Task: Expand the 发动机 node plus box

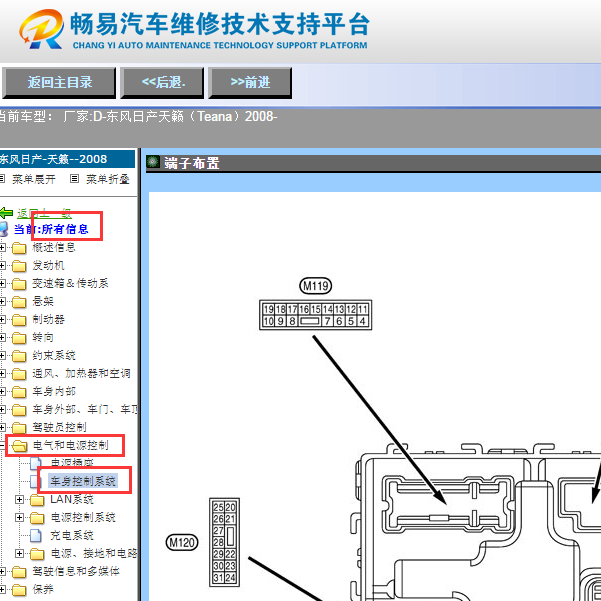Action: pos(2,266)
